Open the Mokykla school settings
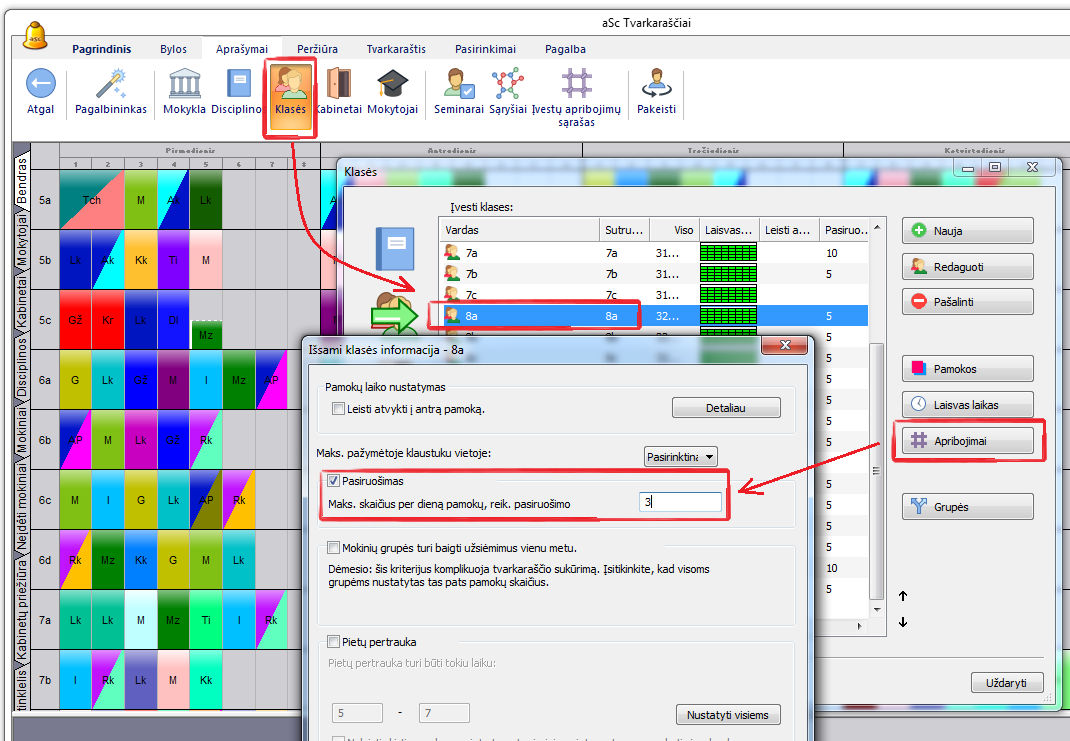Screen dimensions: 1070x741 point(185,84)
